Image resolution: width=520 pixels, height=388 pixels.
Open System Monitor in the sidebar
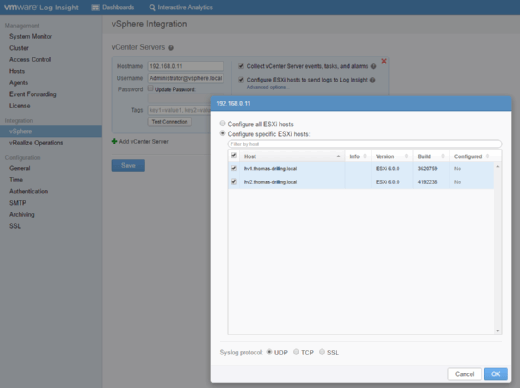pos(30,36)
